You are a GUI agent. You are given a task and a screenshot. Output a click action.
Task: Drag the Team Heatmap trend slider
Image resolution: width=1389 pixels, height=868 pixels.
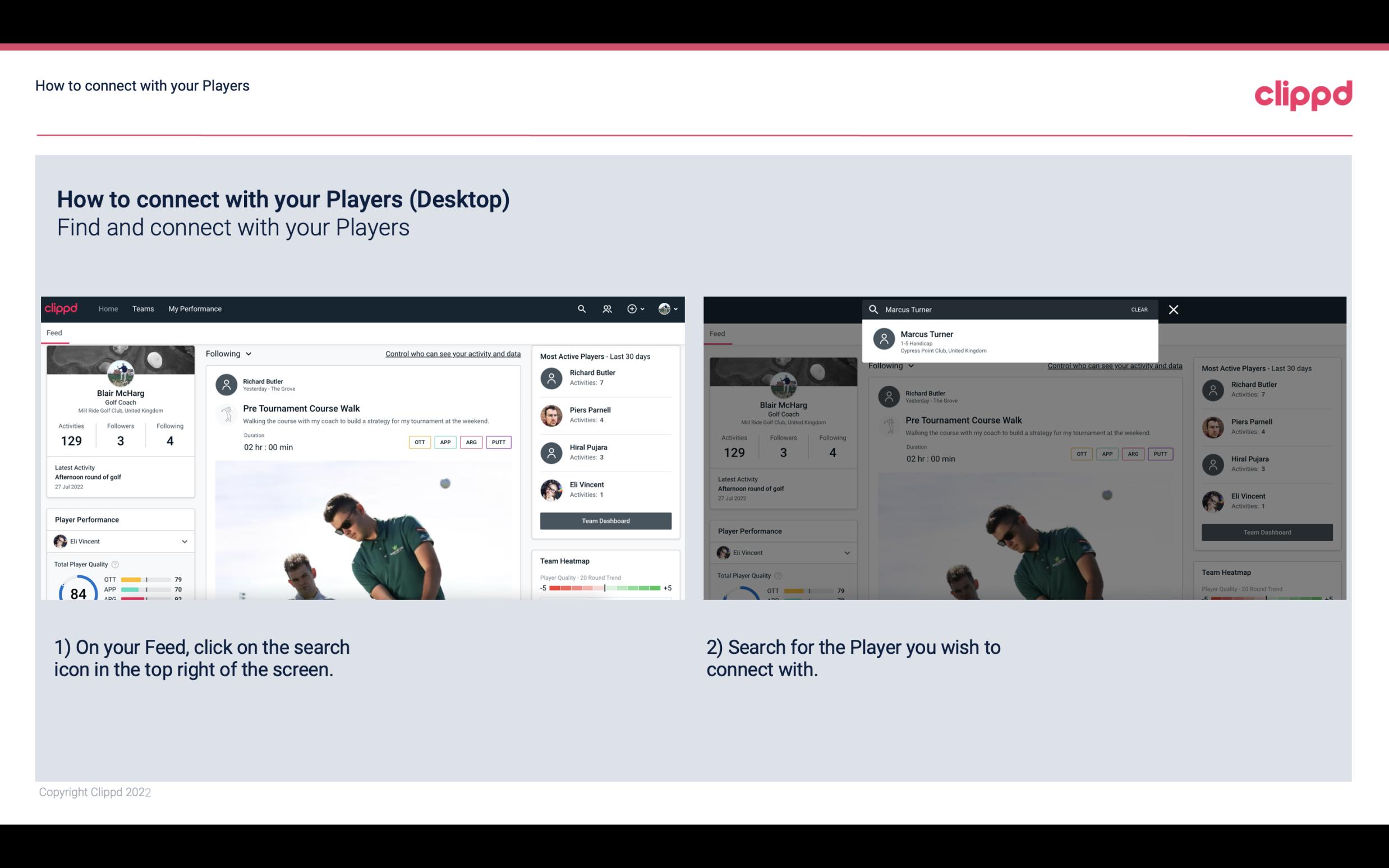603,588
